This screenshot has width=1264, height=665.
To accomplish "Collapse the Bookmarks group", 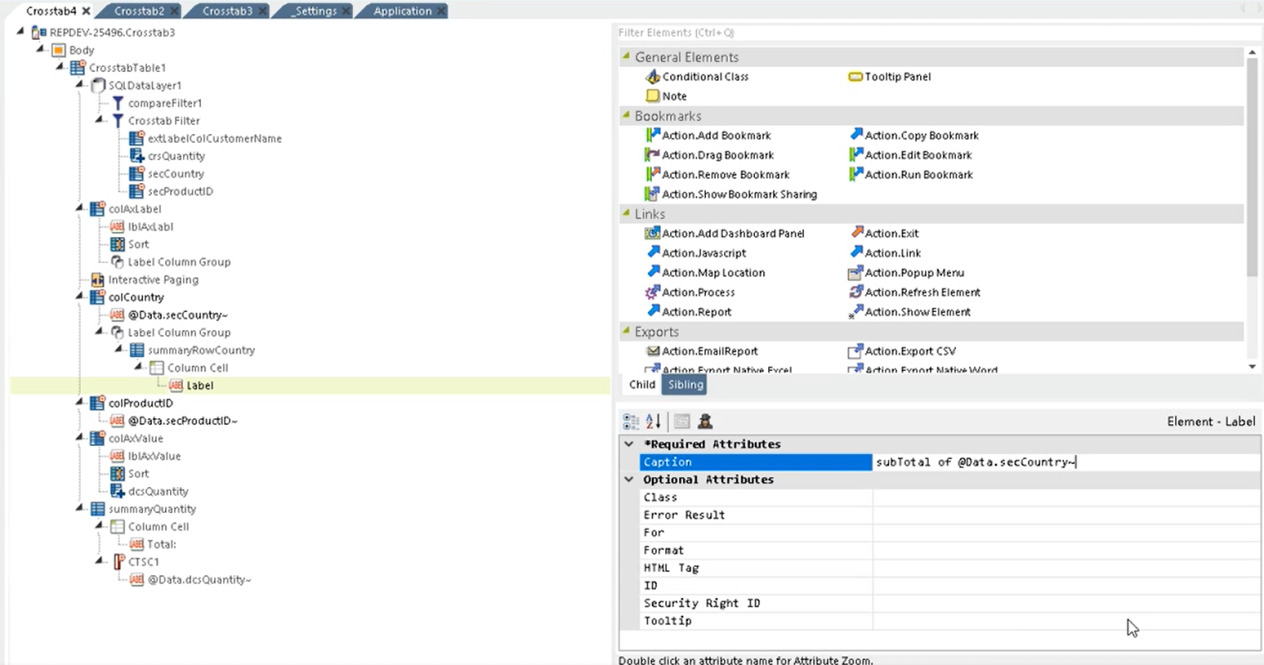I will 626,116.
